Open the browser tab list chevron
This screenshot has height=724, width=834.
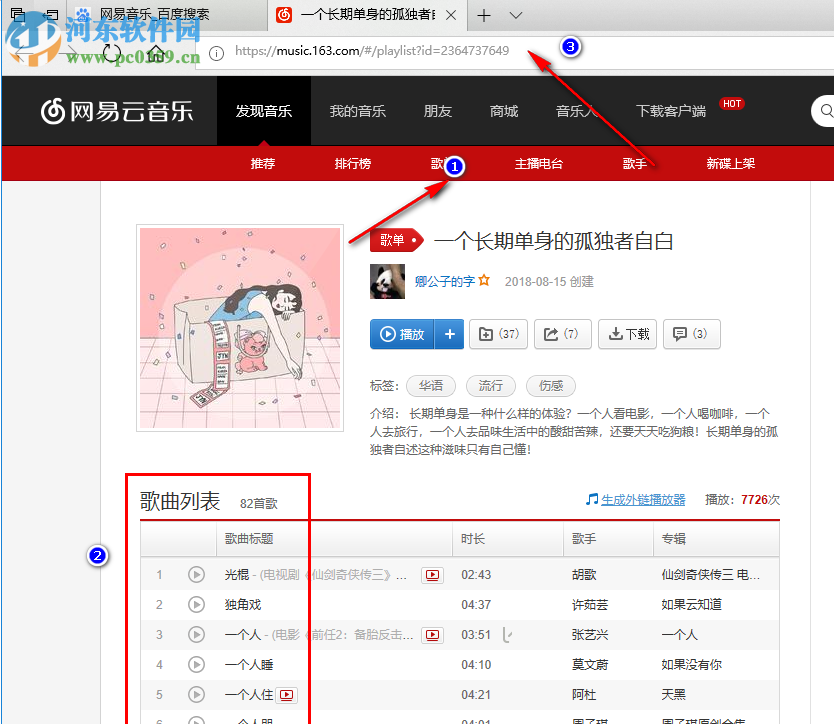click(x=514, y=16)
